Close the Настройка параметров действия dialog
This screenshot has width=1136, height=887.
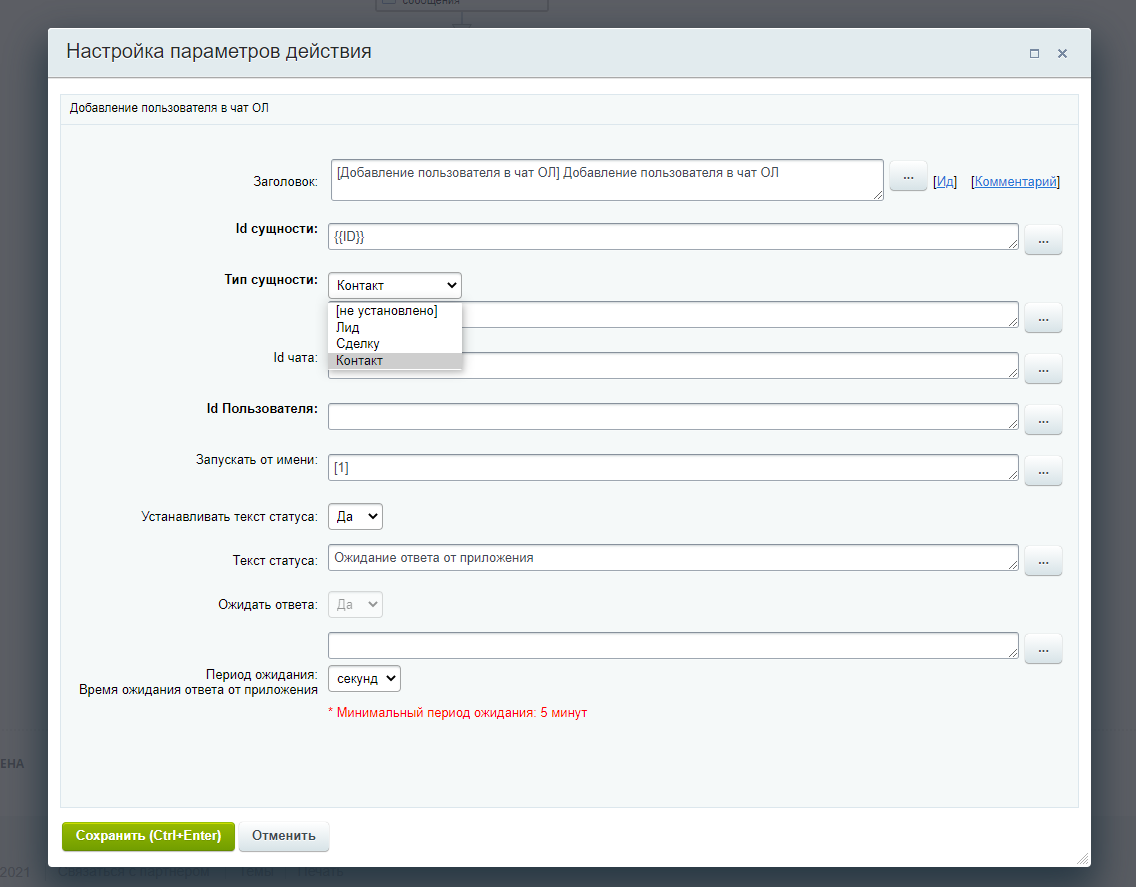(1062, 53)
